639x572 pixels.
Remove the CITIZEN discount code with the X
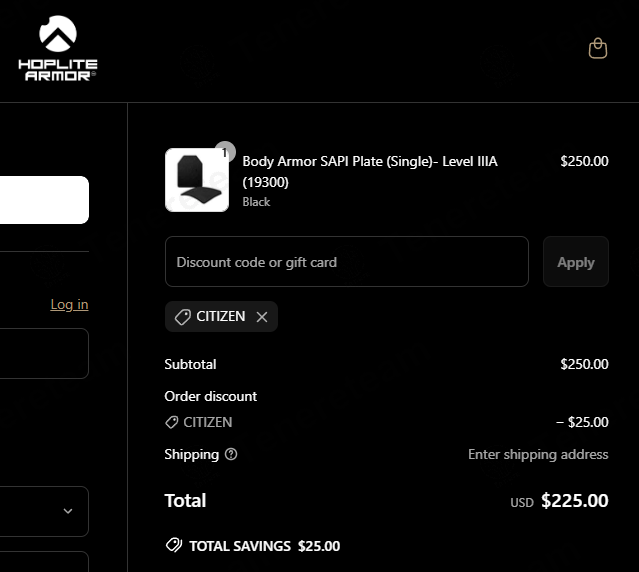click(x=262, y=317)
